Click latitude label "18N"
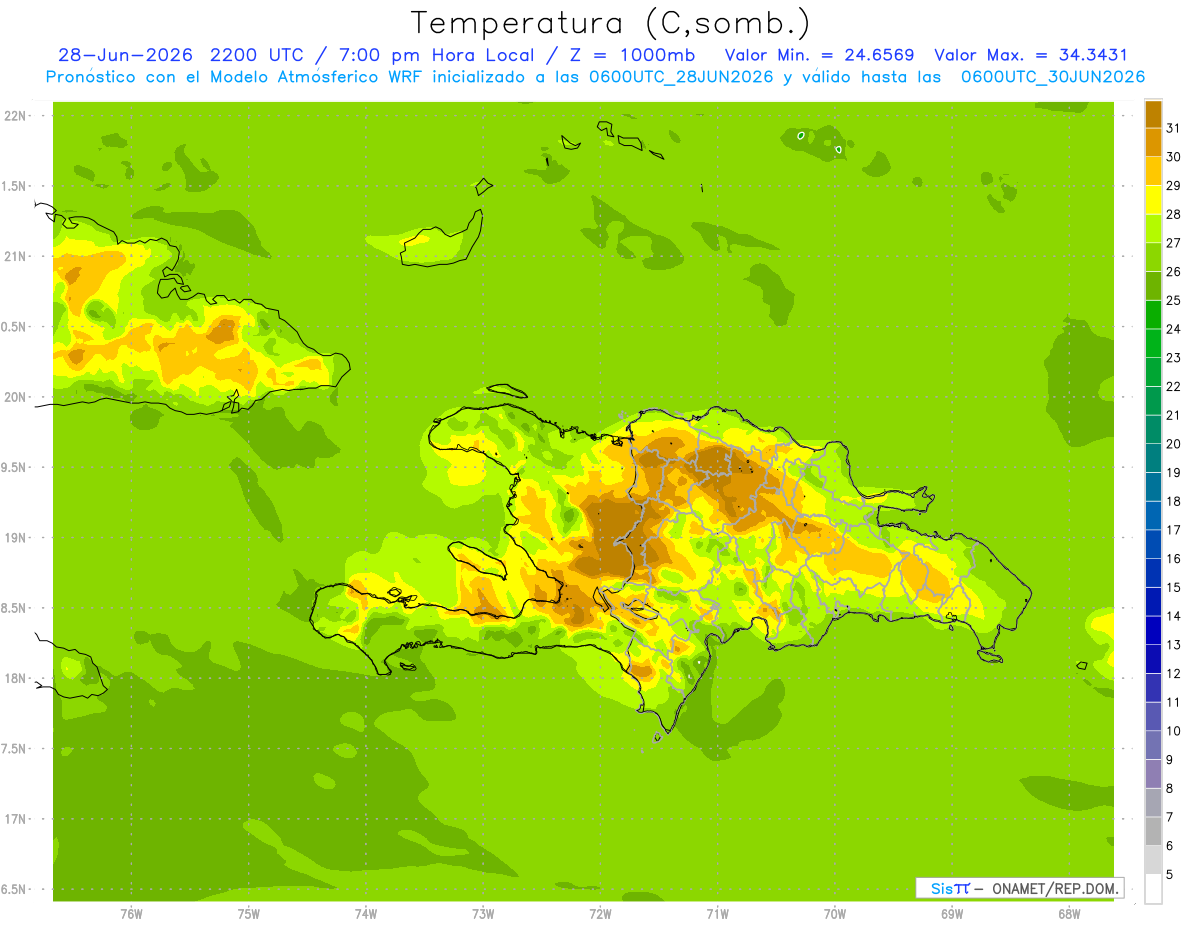 (x=15, y=678)
